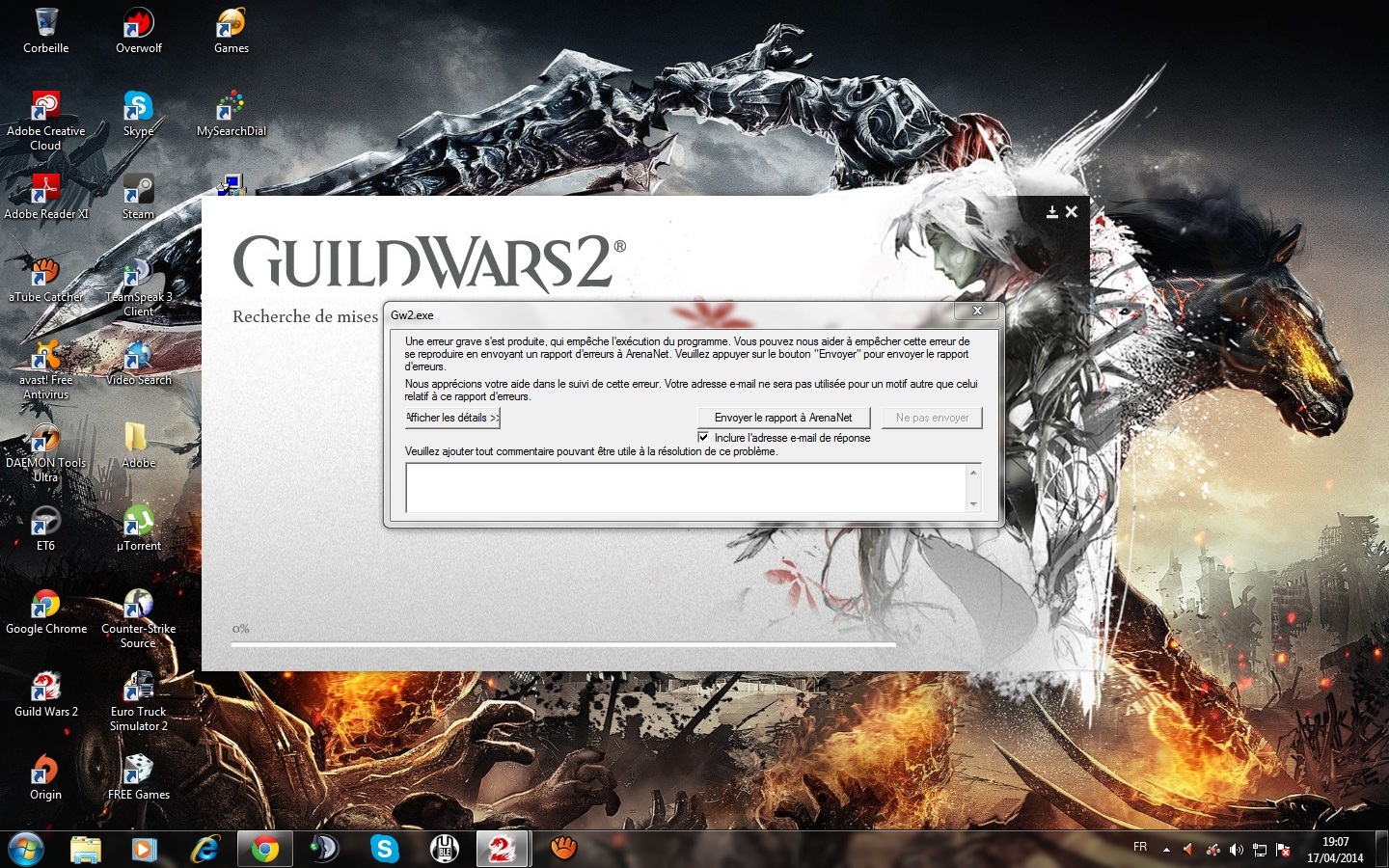This screenshot has width=1389, height=868.
Task: Open Windows Media Player taskbar icon
Action: click(x=145, y=849)
